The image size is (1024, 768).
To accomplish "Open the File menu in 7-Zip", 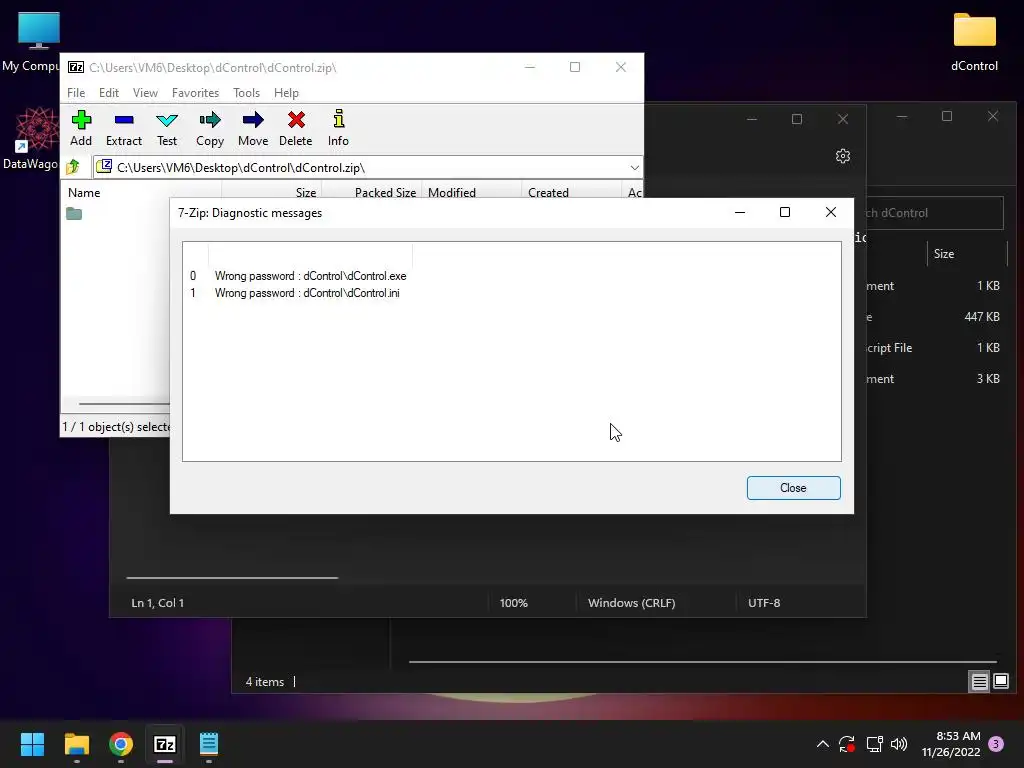I will (76, 93).
